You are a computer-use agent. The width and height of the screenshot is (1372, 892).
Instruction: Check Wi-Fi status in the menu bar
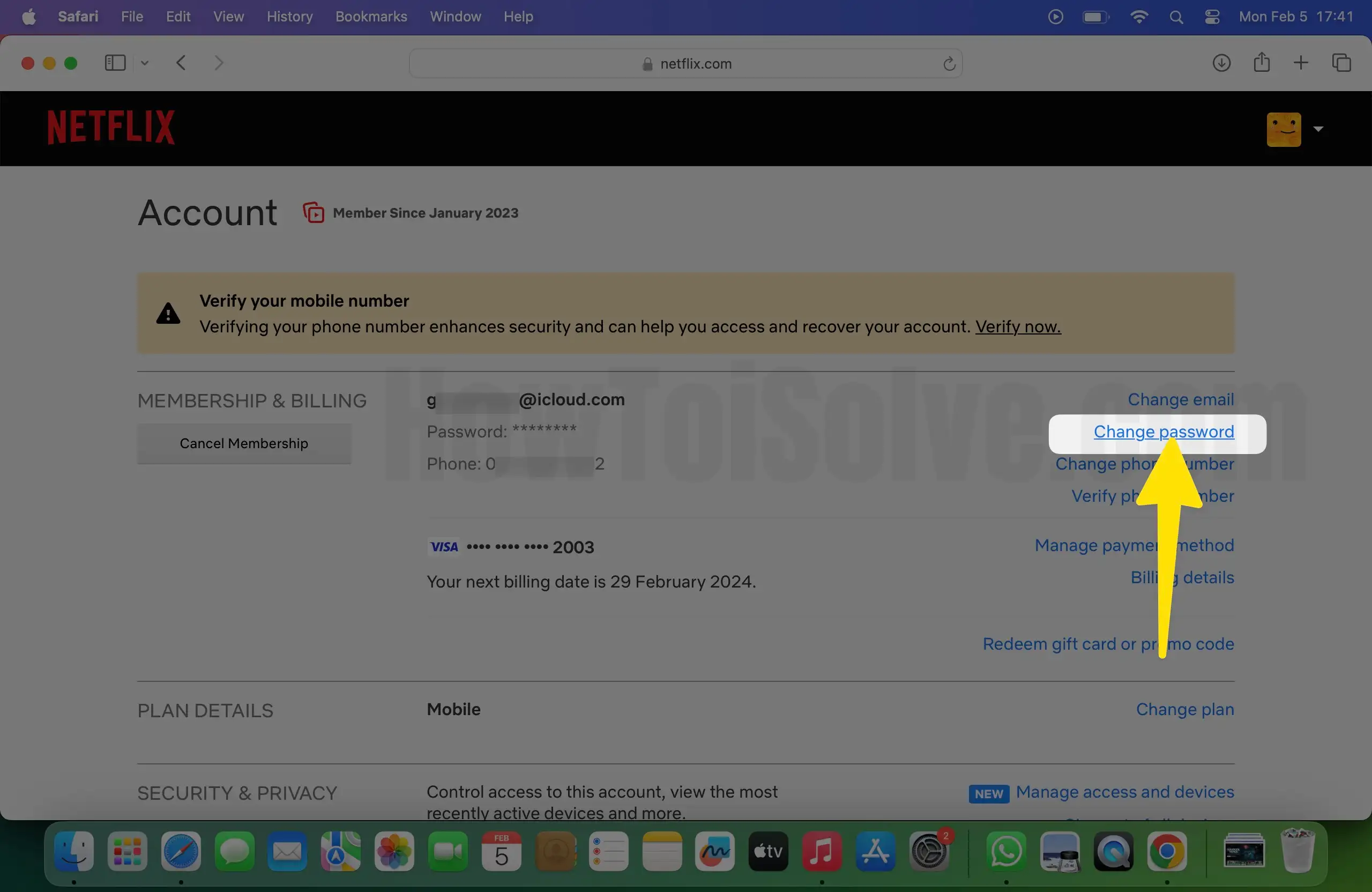tap(1138, 17)
